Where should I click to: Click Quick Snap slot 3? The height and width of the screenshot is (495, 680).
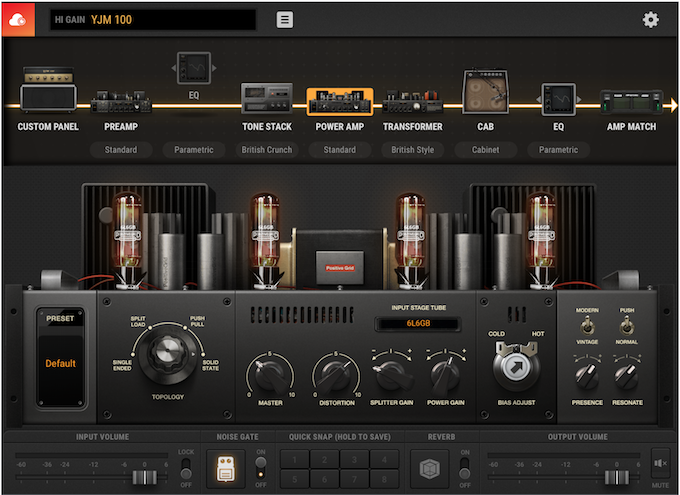pos(354,459)
